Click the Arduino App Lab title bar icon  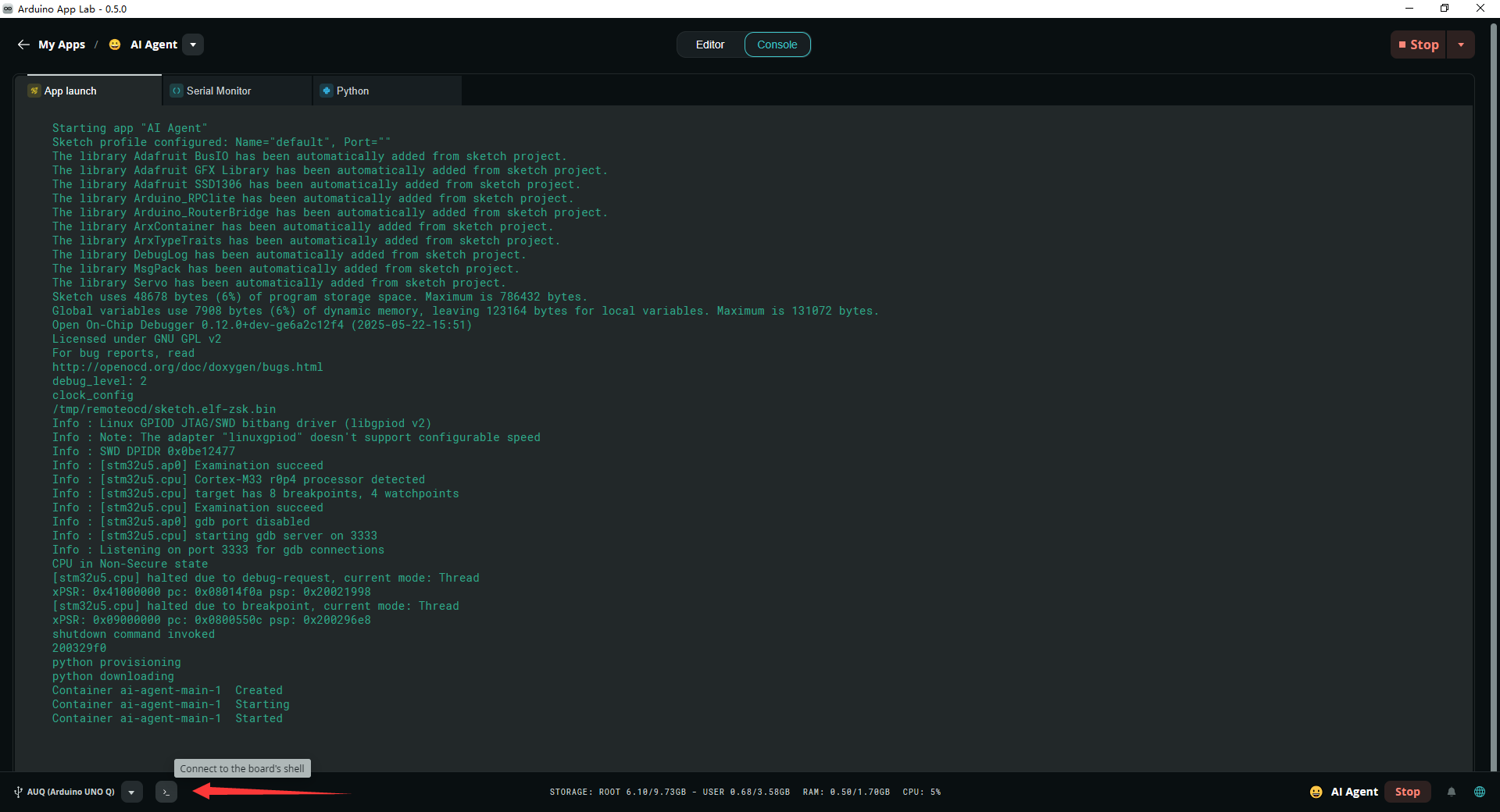coord(8,9)
